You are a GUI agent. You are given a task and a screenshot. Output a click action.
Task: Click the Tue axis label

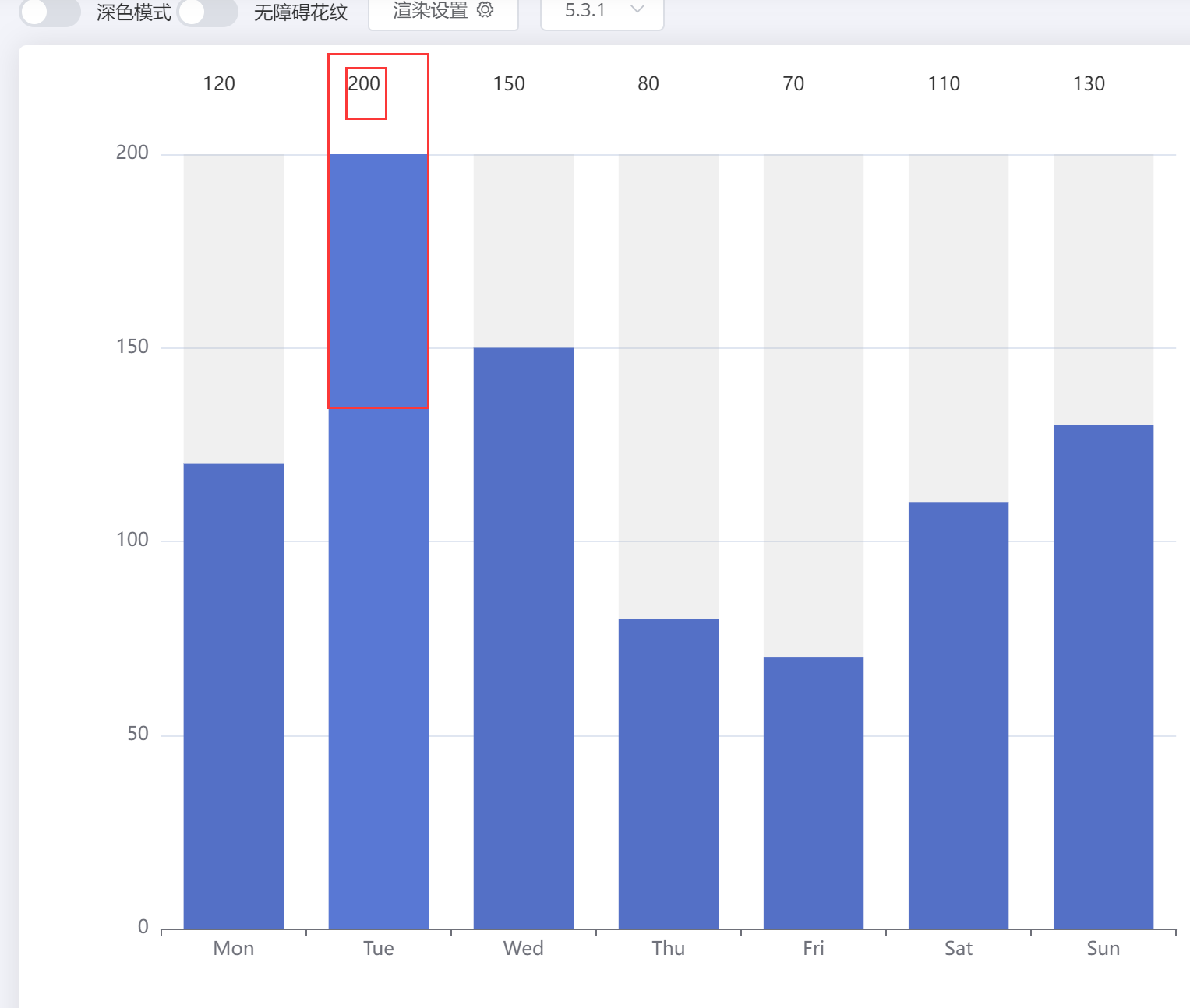click(379, 949)
